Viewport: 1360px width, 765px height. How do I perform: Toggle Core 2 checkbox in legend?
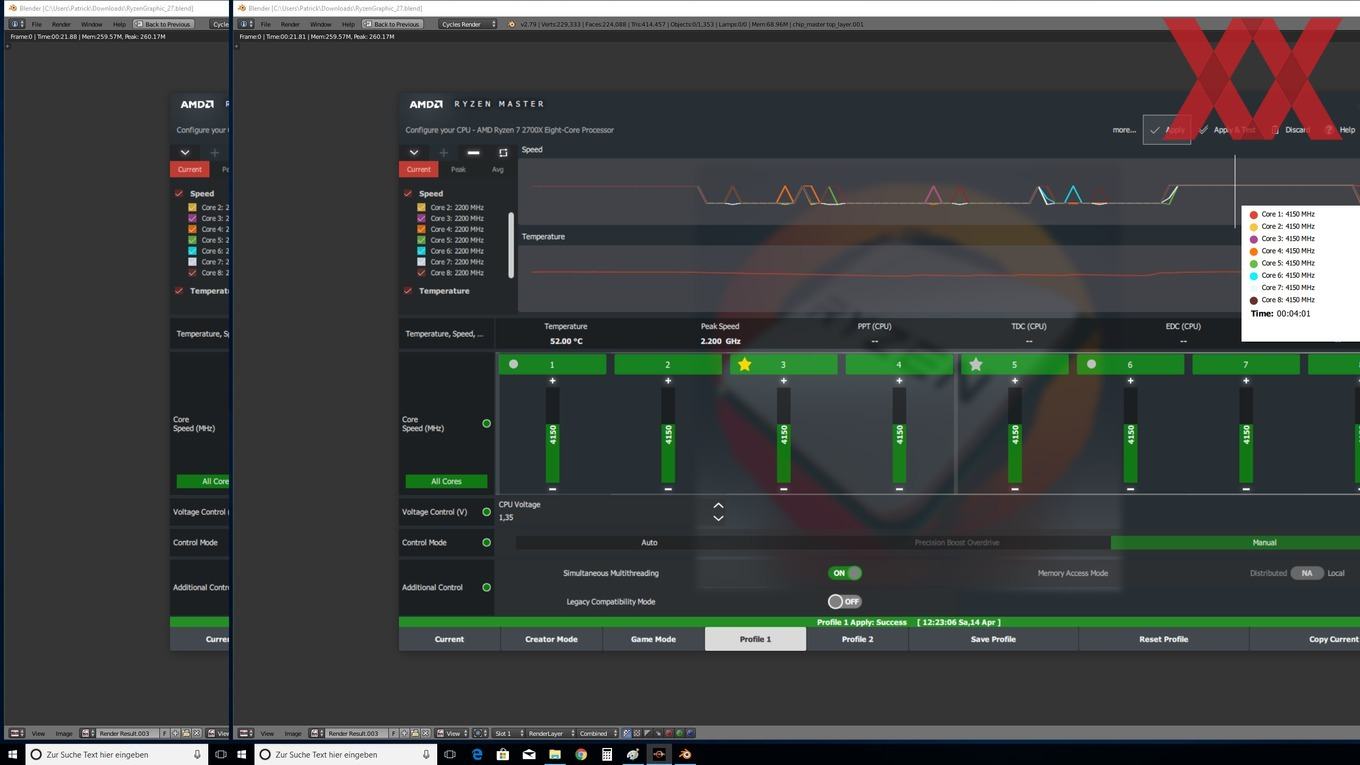[421, 207]
